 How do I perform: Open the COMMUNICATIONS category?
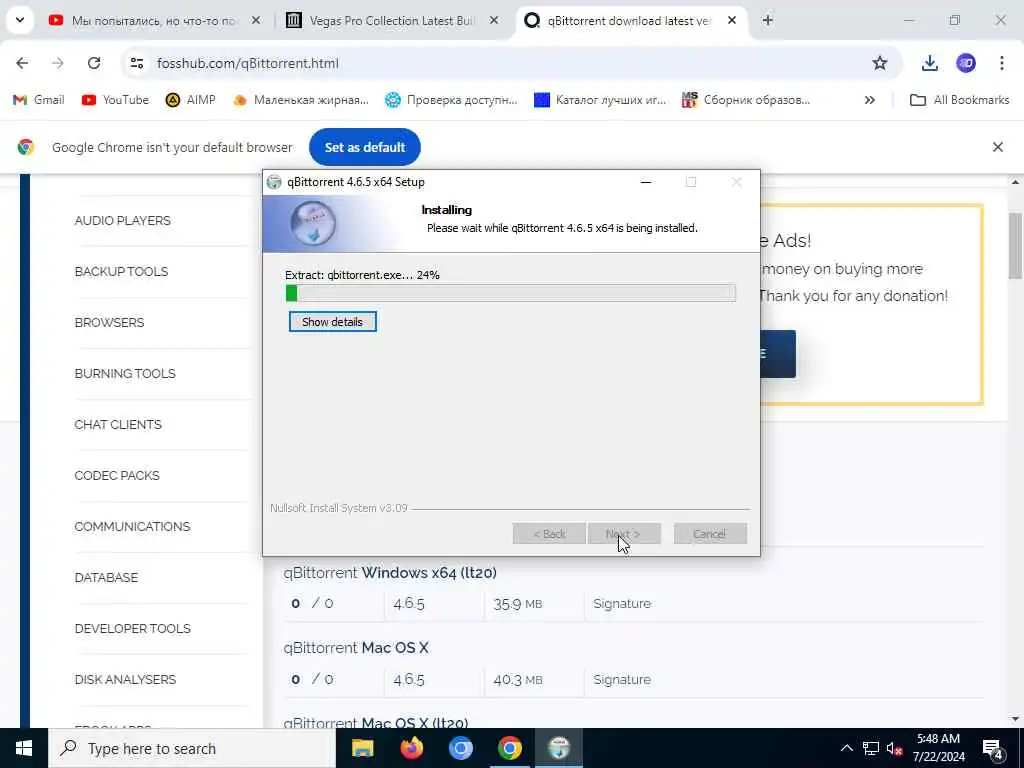[x=132, y=526]
